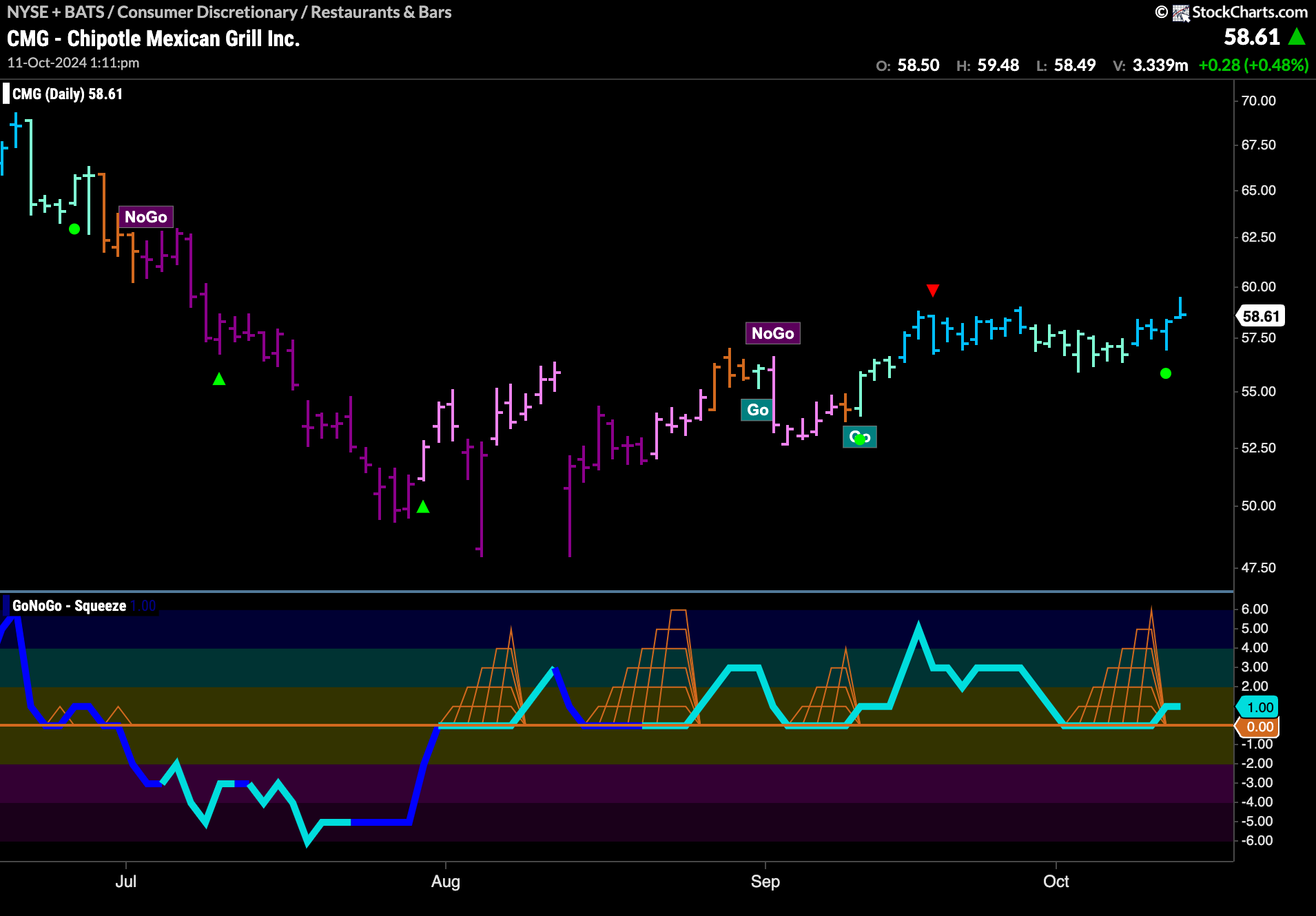This screenshot has width=1316, height=916.
Task: Click the NoGo label near September
Action: point(772,333)
